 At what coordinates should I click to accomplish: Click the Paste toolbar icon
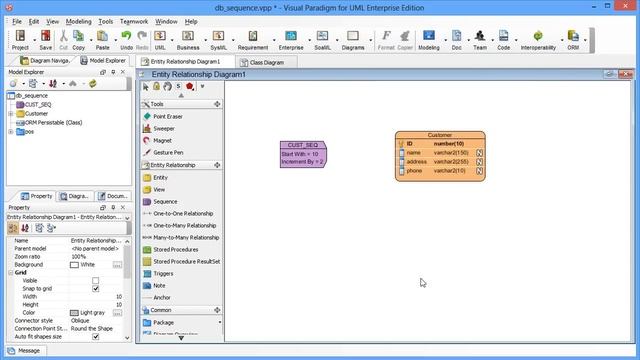pyautogui.click(x=102, y=40)
